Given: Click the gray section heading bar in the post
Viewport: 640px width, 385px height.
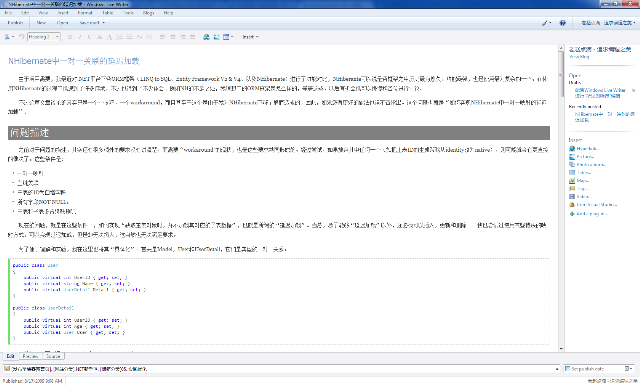Looking at the screenshot, I should click(279, 133).
